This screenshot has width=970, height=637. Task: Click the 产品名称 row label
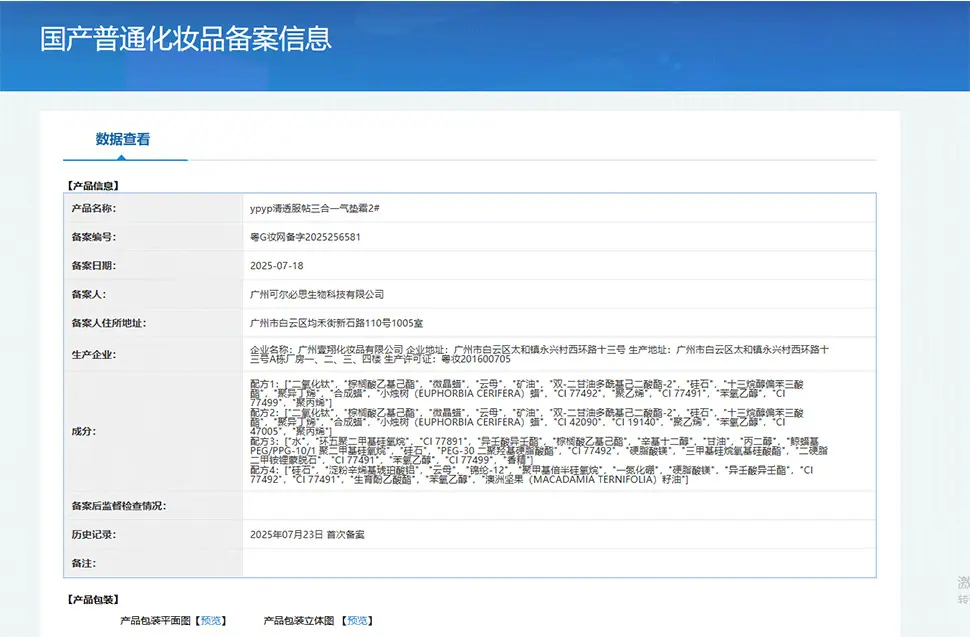[x=93, y=208]
